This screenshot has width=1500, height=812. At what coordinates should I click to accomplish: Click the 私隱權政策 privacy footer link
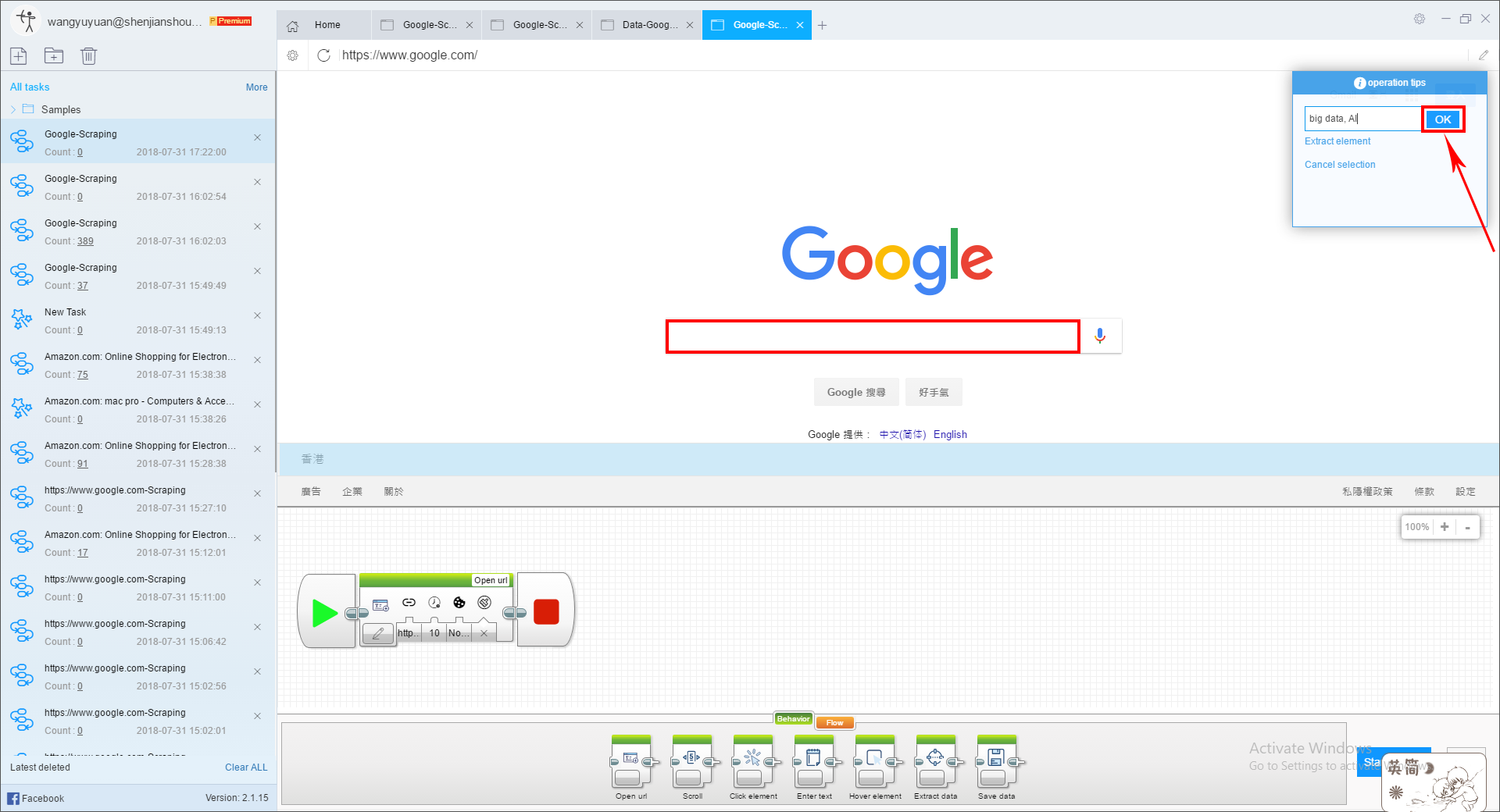pyautogui.click(x=1367, y=491)
